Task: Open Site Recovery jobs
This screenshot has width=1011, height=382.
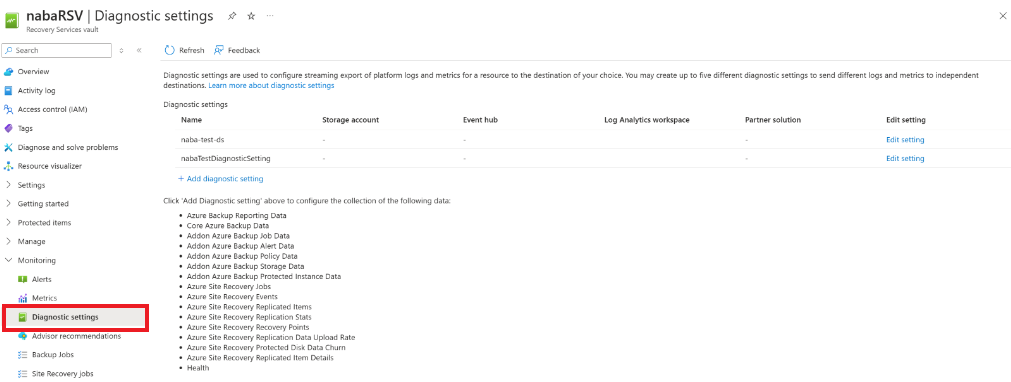Action: click(62, 374)
